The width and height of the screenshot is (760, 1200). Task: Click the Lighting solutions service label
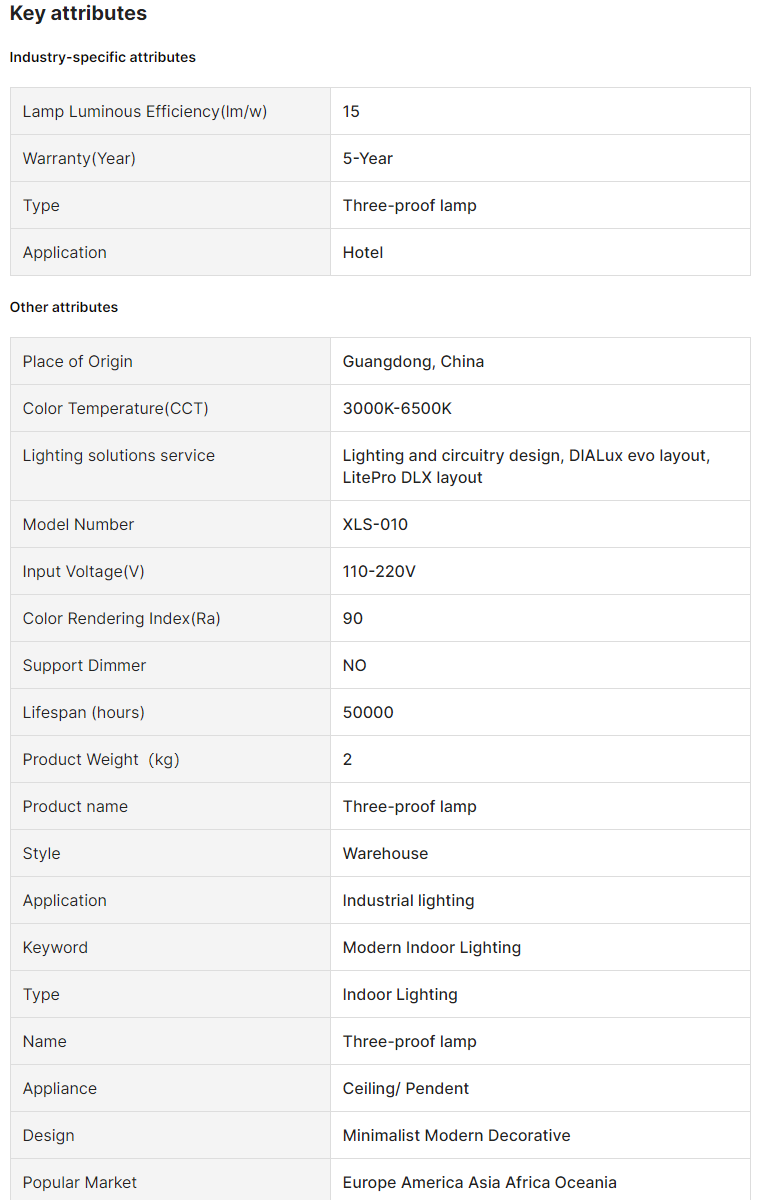[119, 455]
